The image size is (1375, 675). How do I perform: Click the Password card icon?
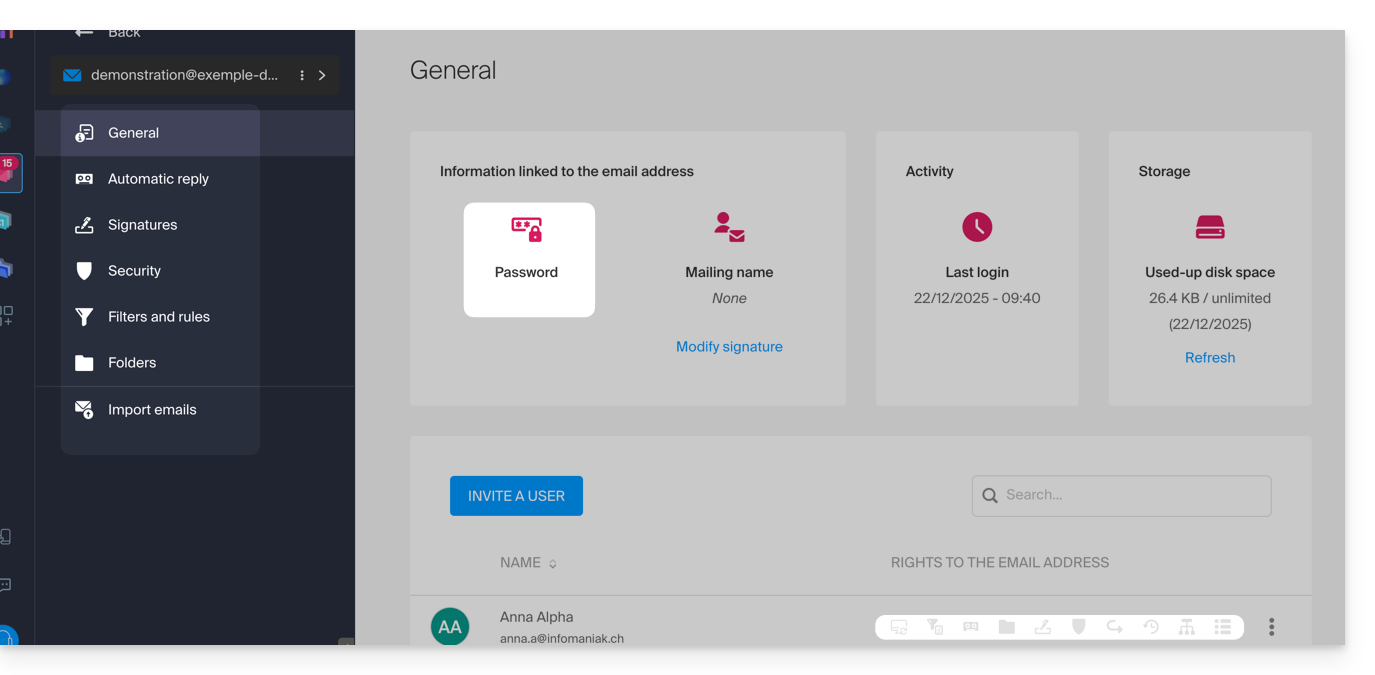click(x=527, y=230)
